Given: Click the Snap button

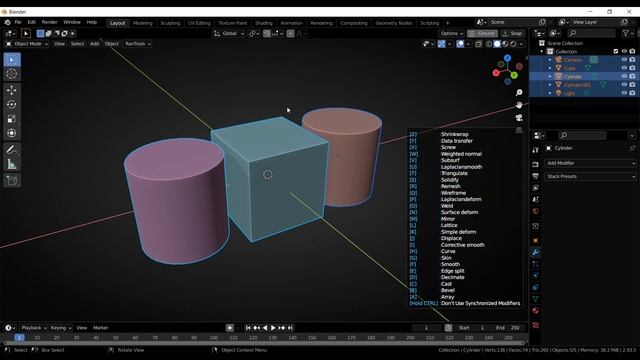Looking at the screenshot, I should (x=513, y=33).
